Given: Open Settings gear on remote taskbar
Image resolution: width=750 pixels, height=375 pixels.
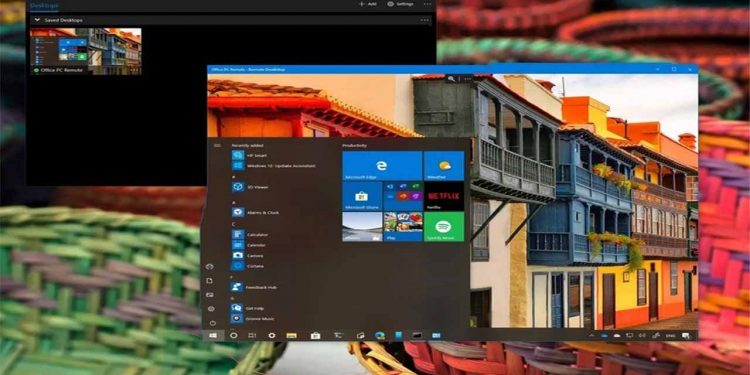Looking at the screenshot, I should pyautogui.click(x=272, y=335).
